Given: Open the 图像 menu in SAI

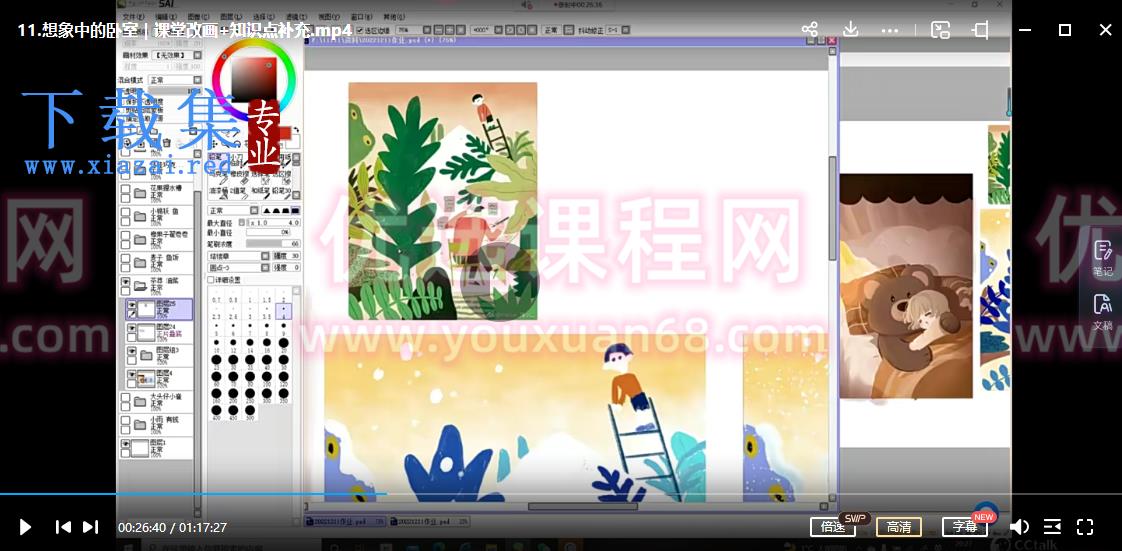Looking at the screenshot, I should pos(198,16).
